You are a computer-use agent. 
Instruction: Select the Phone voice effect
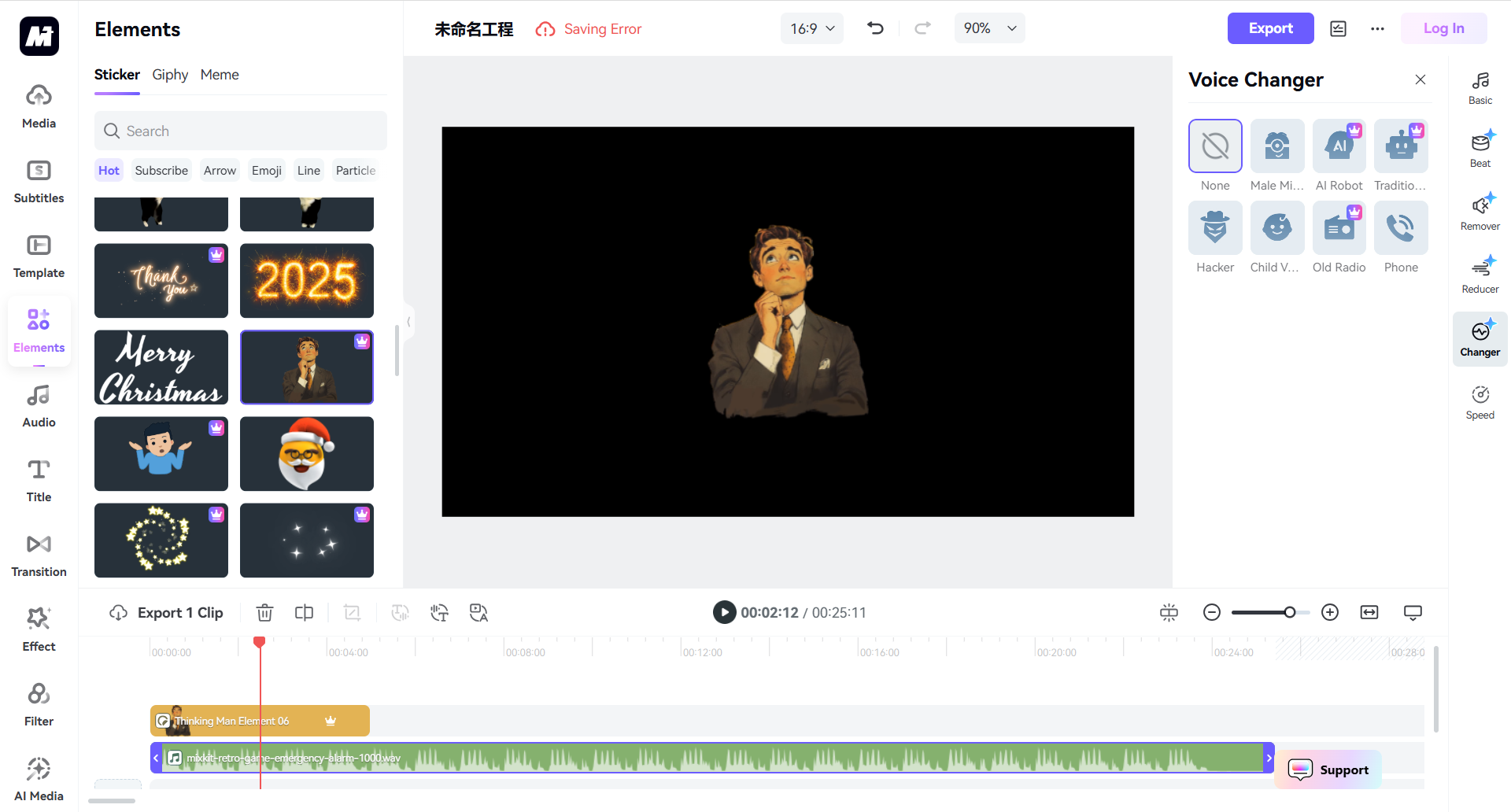[1400, 227]
